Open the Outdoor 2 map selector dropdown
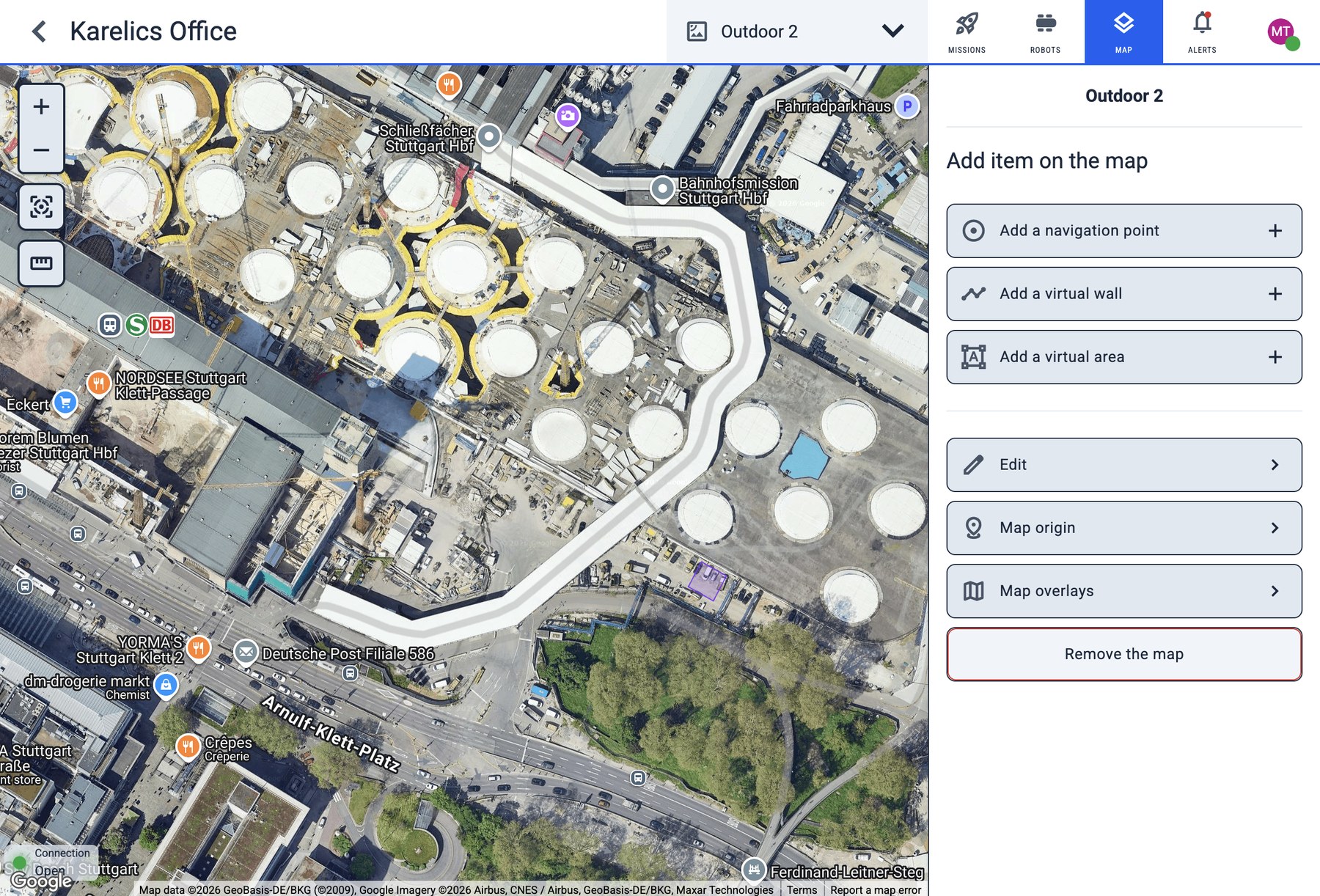This screenshot has height=896, width=1320. tap(796, 32)
